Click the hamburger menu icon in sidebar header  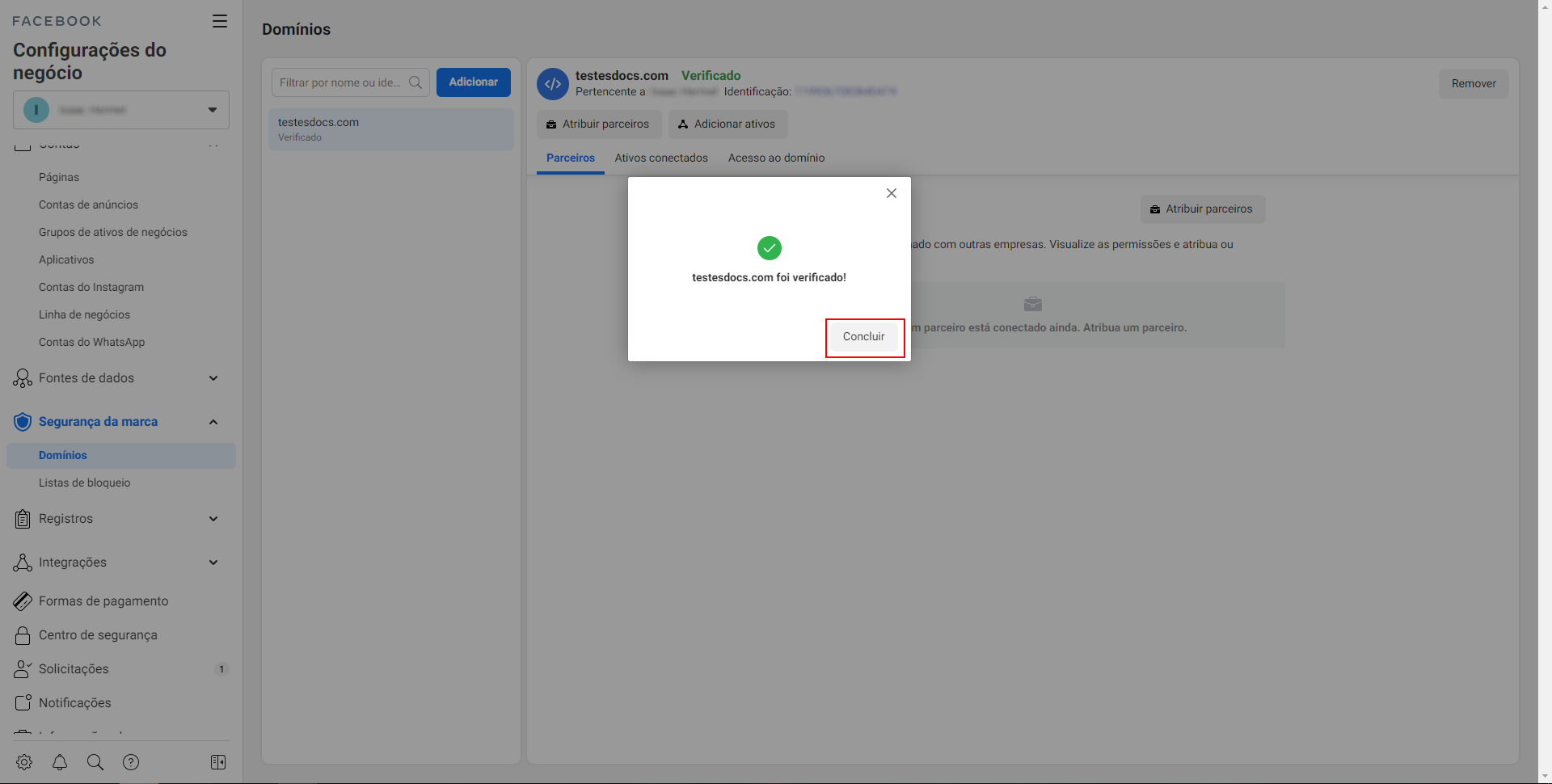[x=219, y=21]
